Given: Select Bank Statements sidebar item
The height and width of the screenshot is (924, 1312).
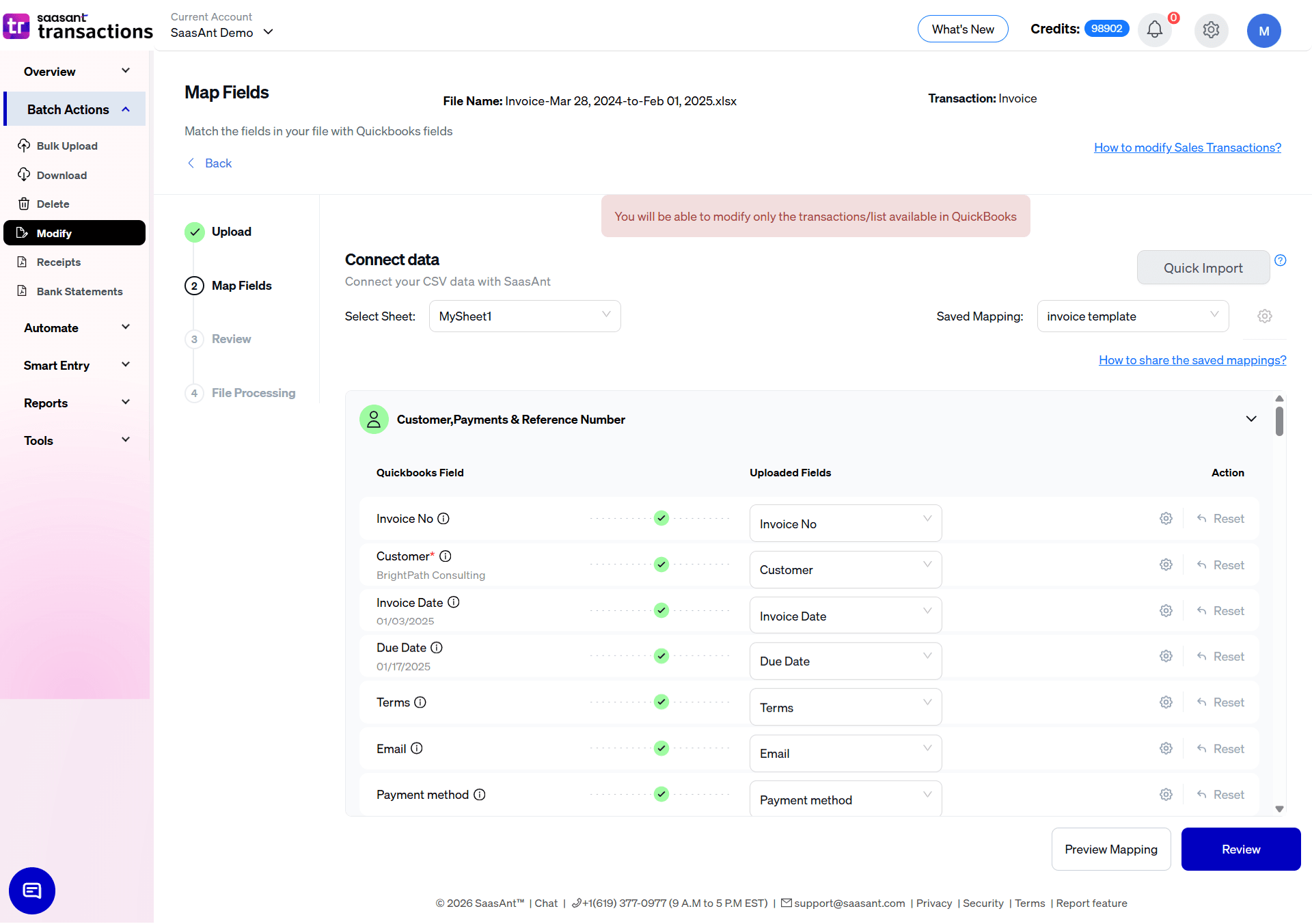Looking at the screenshot, I should point(79,292).
